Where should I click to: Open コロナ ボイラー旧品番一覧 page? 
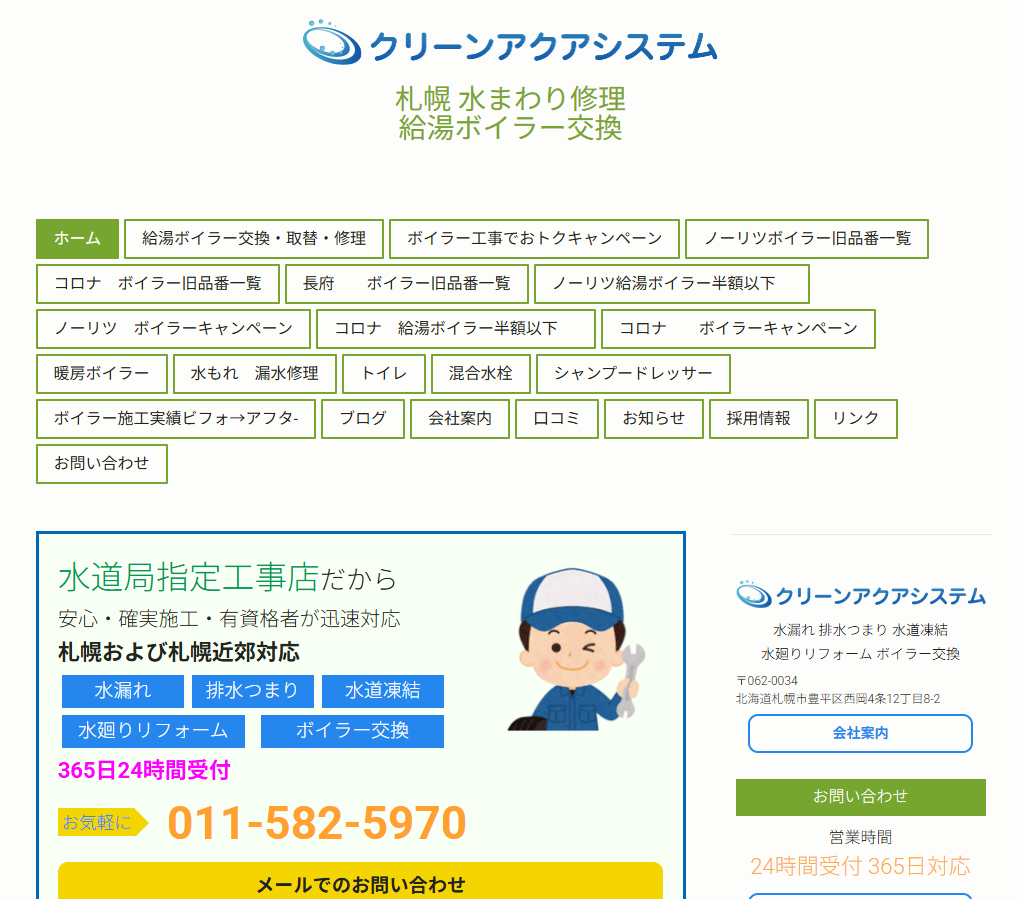[x=158, y=284]
